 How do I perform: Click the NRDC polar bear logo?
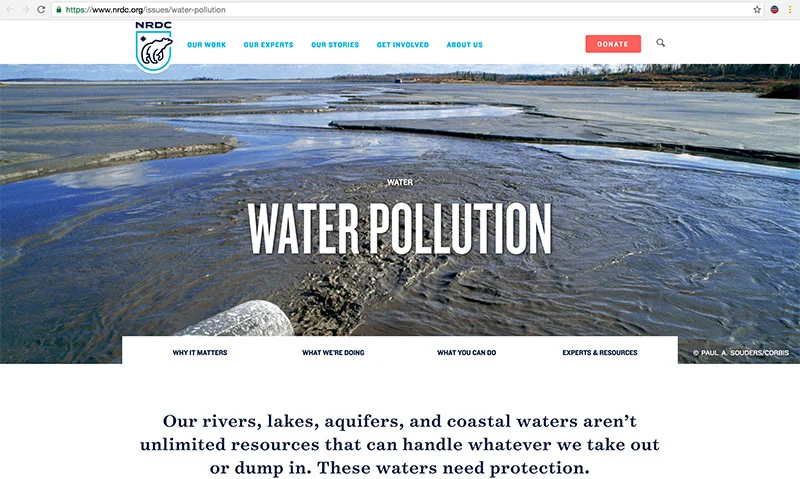tap(154, 47)
